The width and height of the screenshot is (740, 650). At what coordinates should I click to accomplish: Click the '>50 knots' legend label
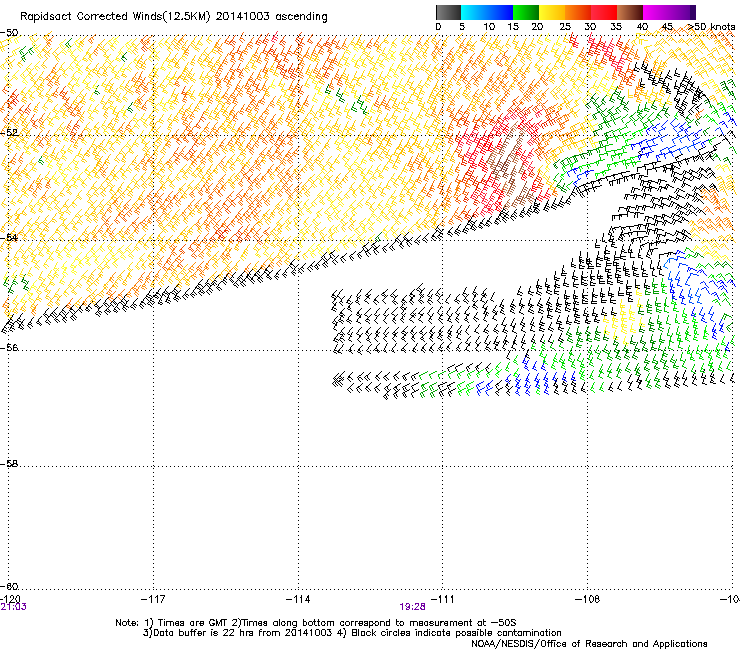pos(711,26)
